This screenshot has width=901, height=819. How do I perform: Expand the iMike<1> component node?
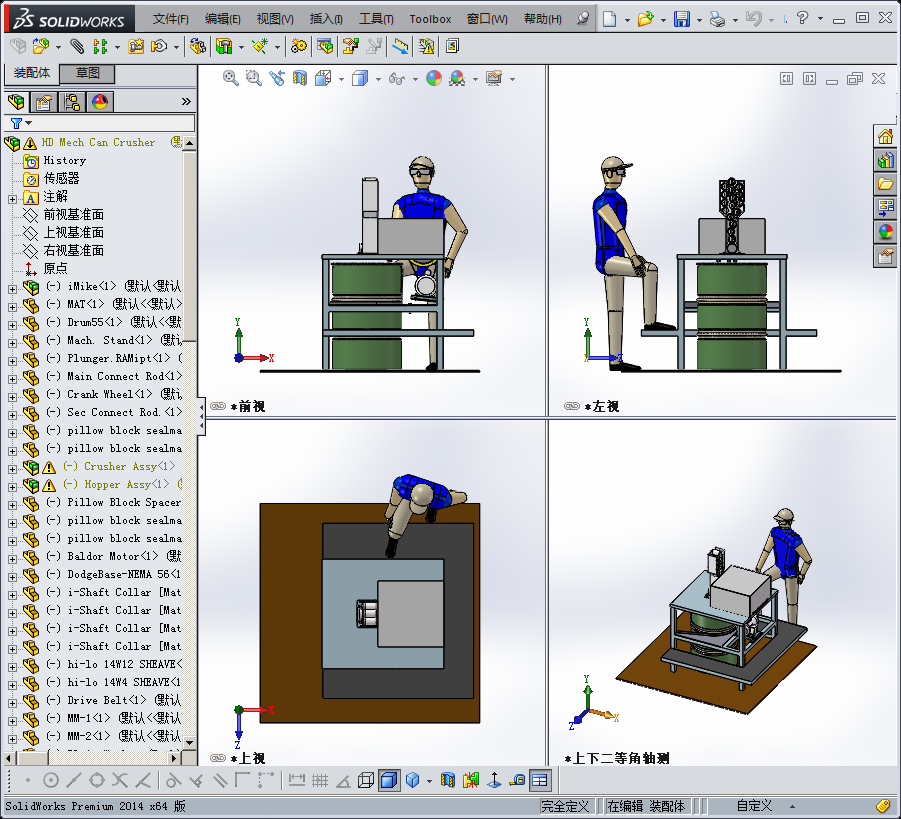[12, 289]
